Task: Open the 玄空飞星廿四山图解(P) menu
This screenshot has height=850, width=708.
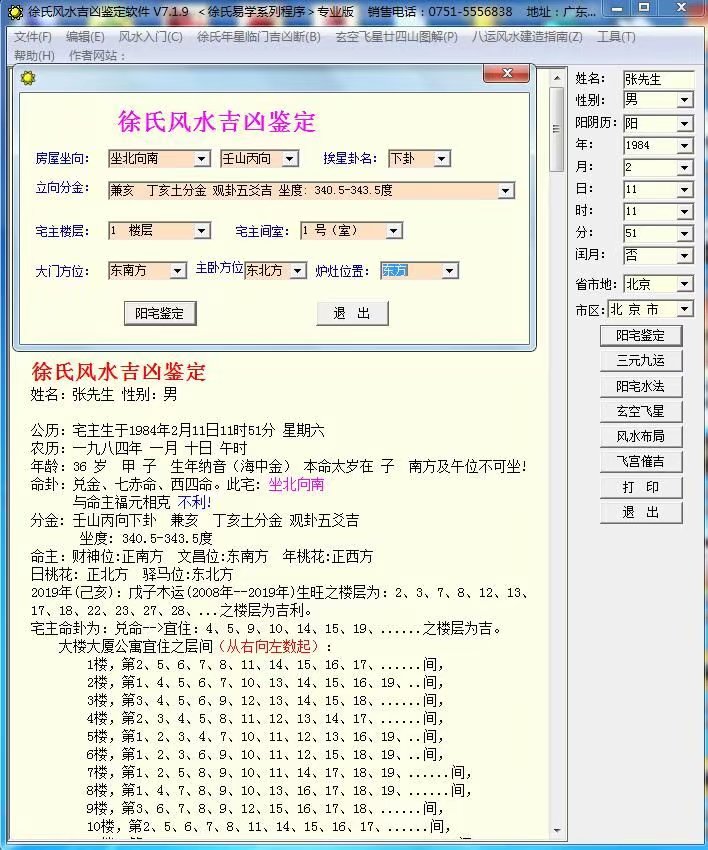Action: (396, 37)
